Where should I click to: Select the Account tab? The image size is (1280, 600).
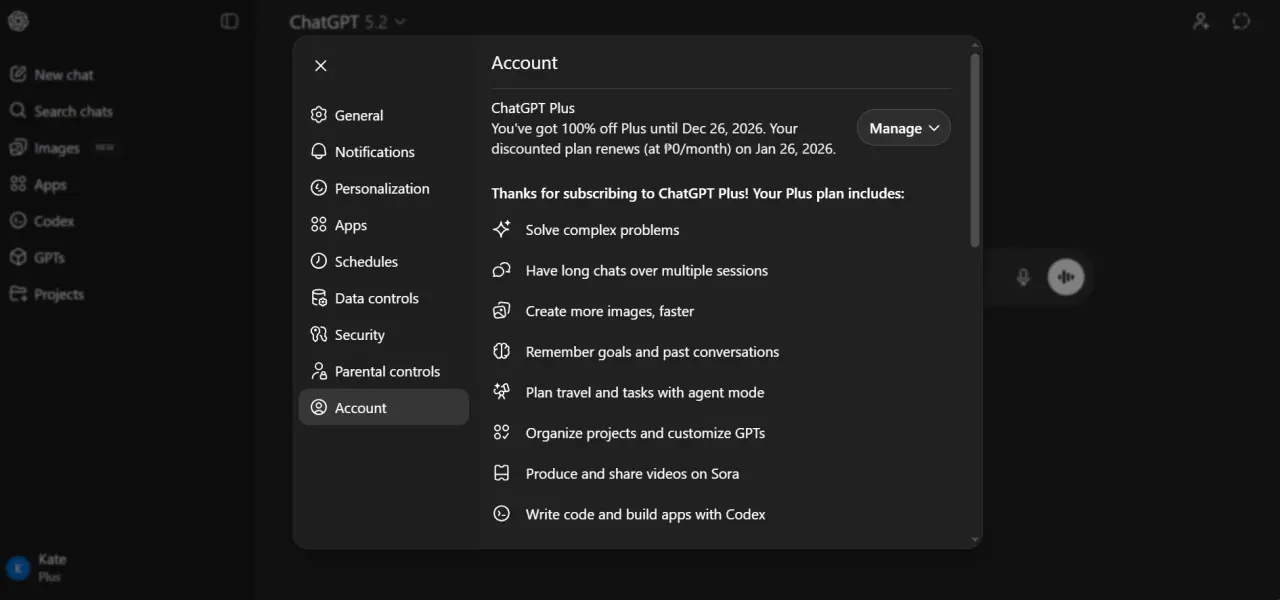(383, 408)
